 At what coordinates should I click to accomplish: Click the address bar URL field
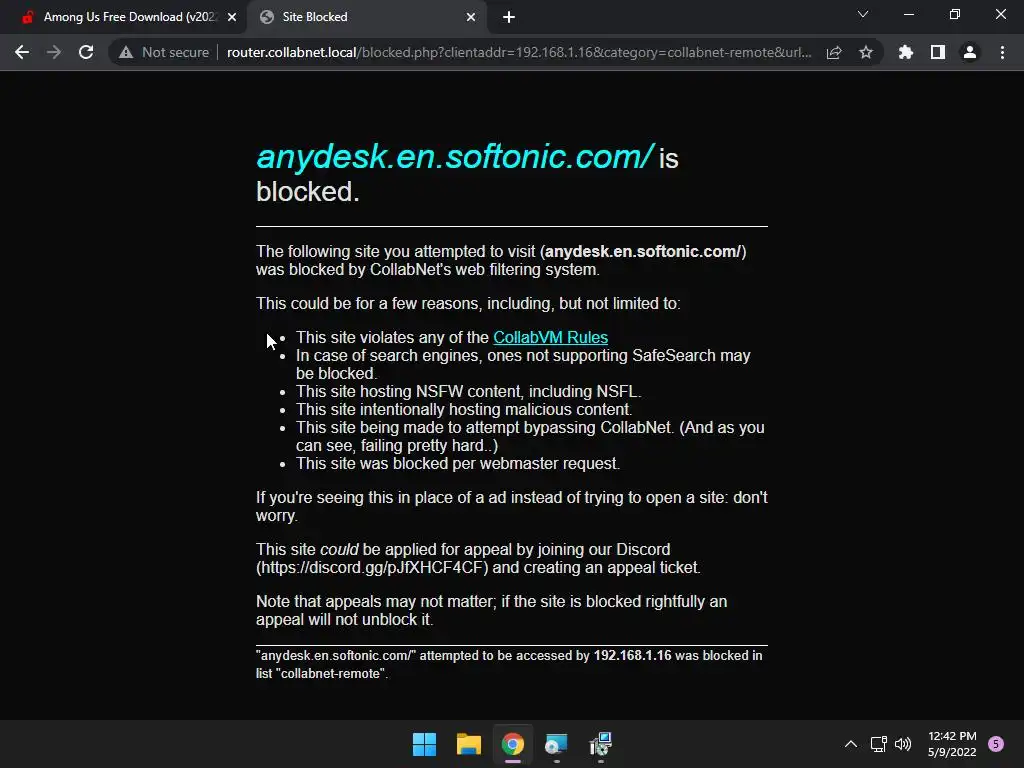point(519,52)
